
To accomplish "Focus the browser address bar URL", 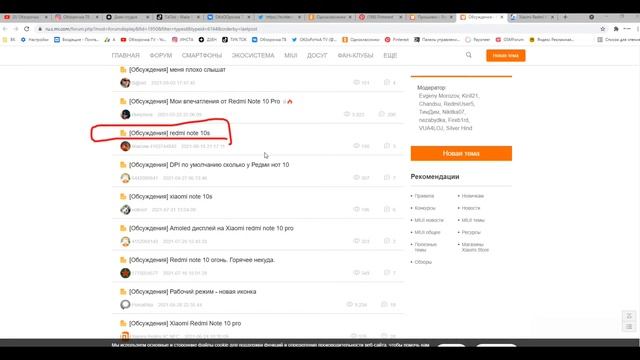I will coord(151,29).
